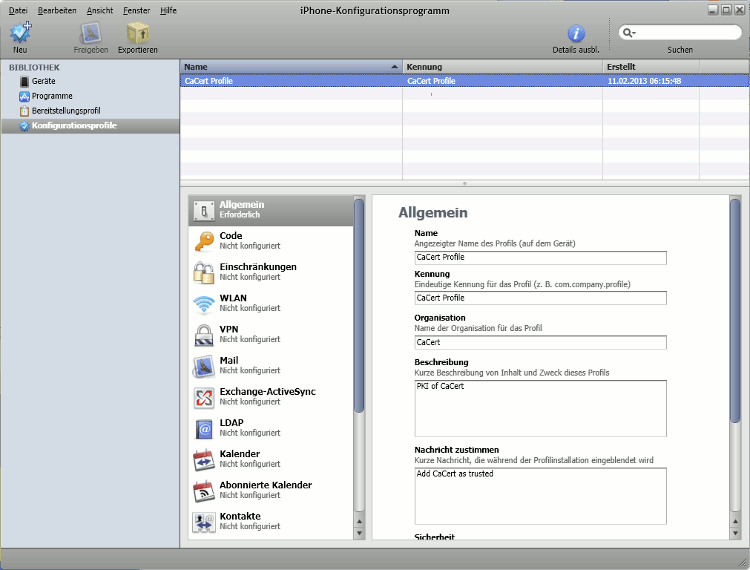Open Exchange-ActiveSync payload section
750x570 pixels.
click(267, 397)
